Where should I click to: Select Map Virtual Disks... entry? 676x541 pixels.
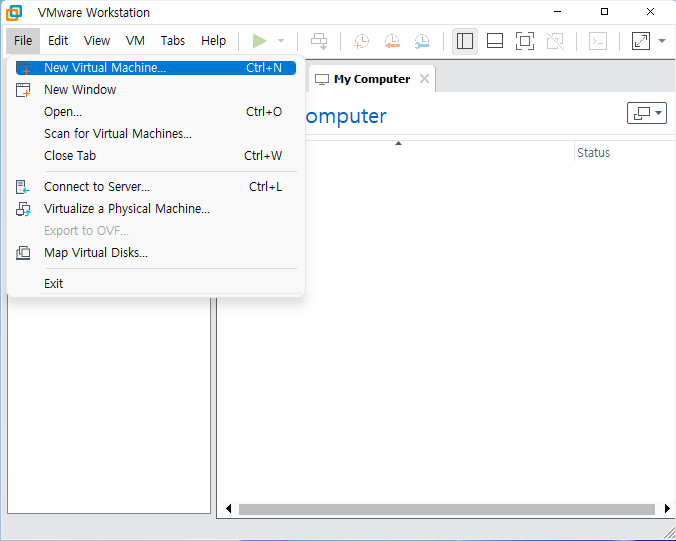click(x=156, y=253)
